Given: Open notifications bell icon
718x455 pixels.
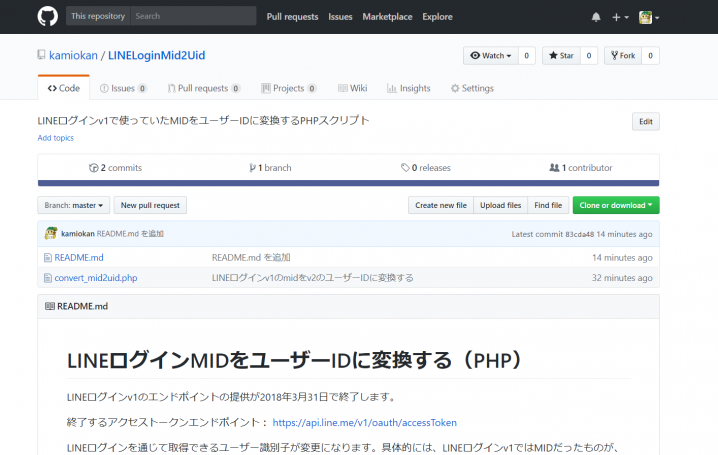Looking at the screenshot, I should (x=596, y=17).
